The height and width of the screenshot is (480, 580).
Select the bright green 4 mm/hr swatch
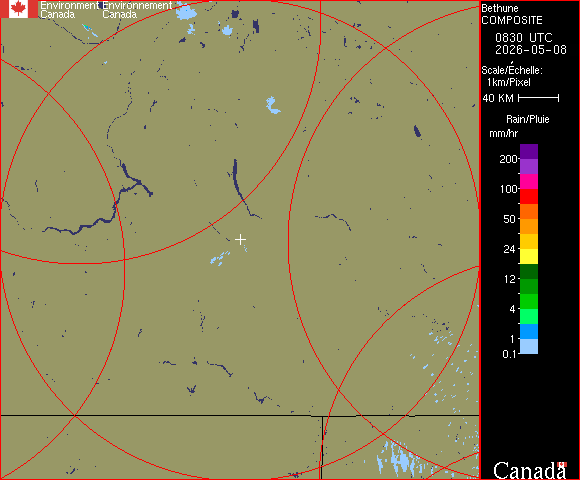[x=529, y=301]
